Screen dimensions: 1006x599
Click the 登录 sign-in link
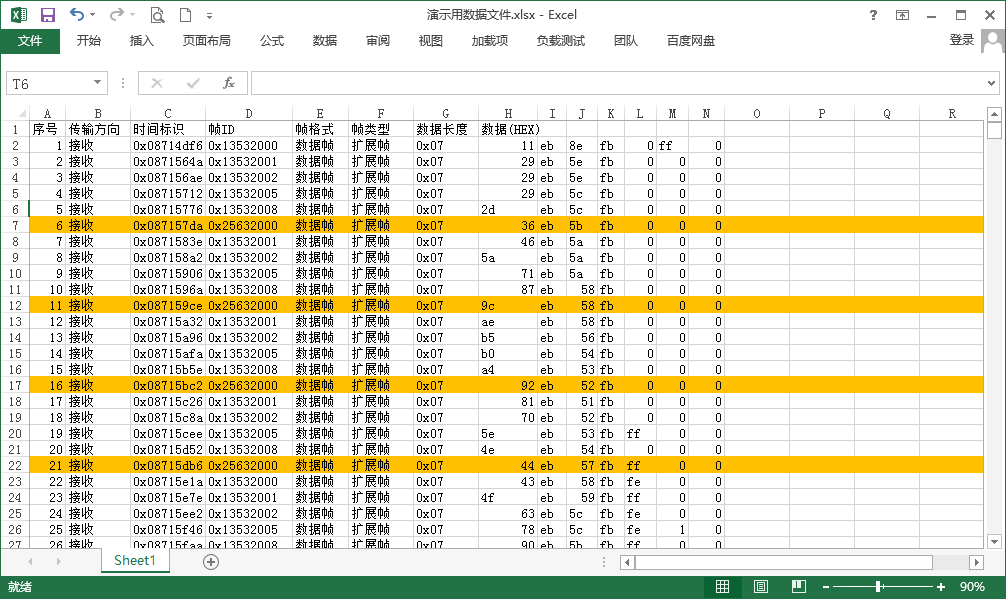pyautogui.click(x=962, y=40)
